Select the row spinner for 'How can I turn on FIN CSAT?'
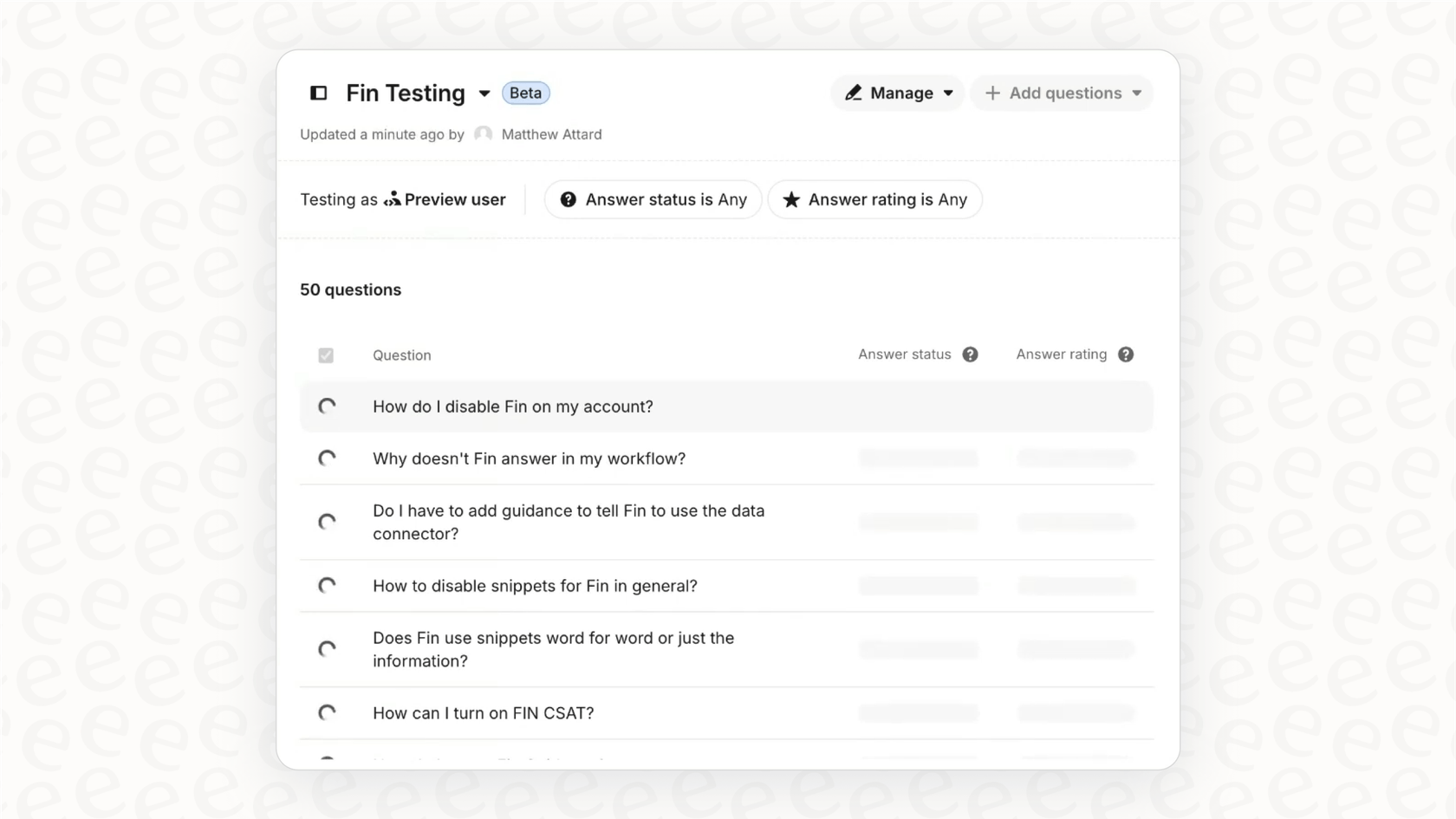Image resolution: width=1456 pixels, height=819 pixels. click(327, 713)
